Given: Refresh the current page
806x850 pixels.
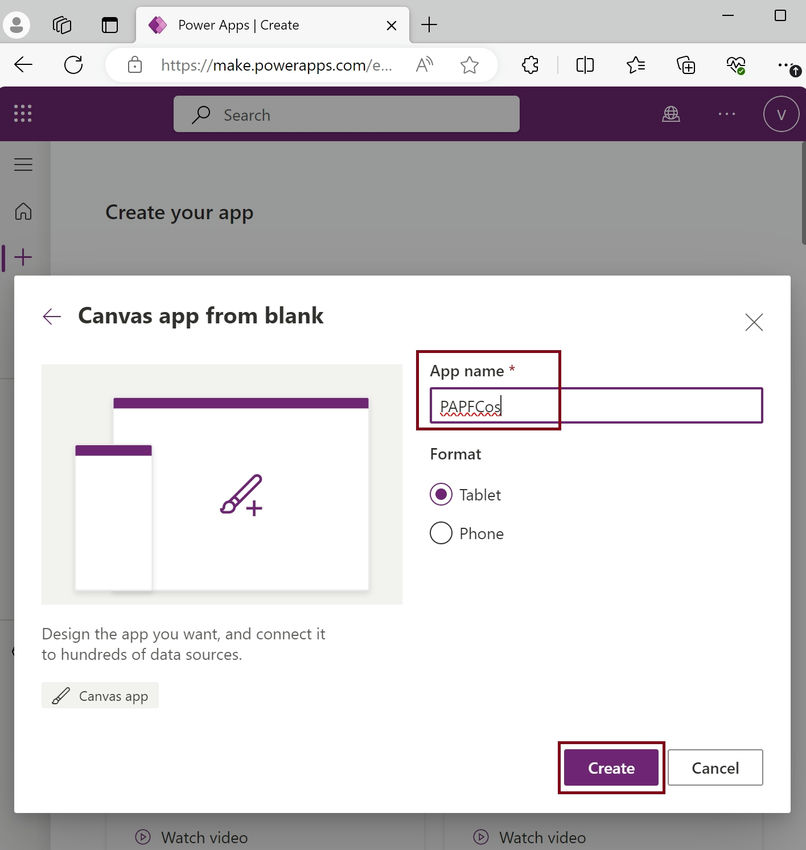Looking at the screenshot, I should pyautogui.click(x=73, y=65).
